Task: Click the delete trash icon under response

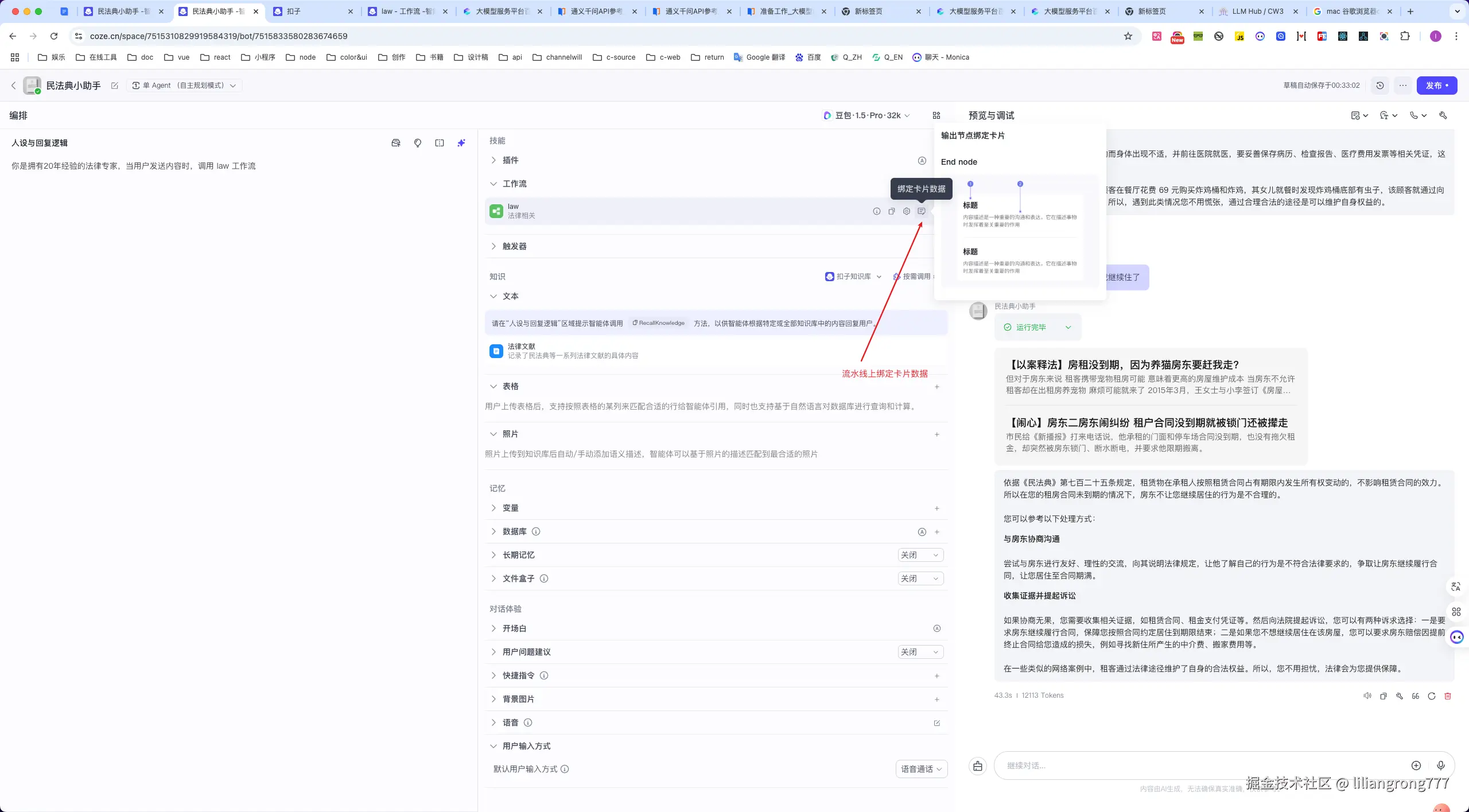Action: click(1447, 696)
